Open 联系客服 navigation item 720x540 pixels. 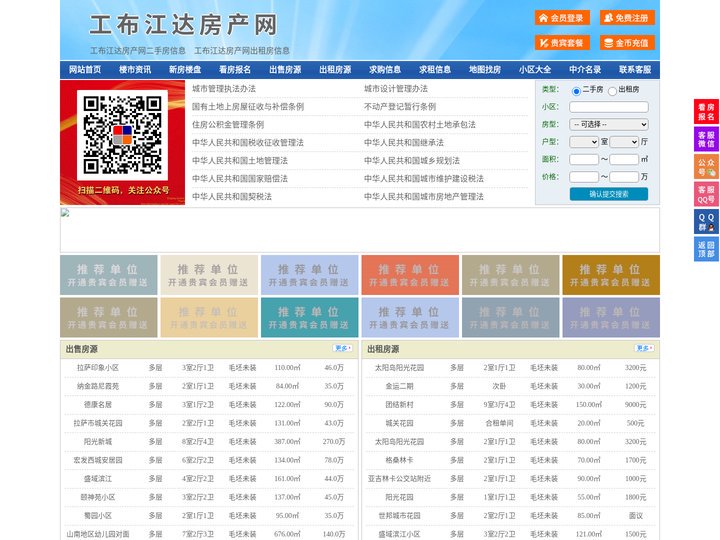[x=635, y=69]
